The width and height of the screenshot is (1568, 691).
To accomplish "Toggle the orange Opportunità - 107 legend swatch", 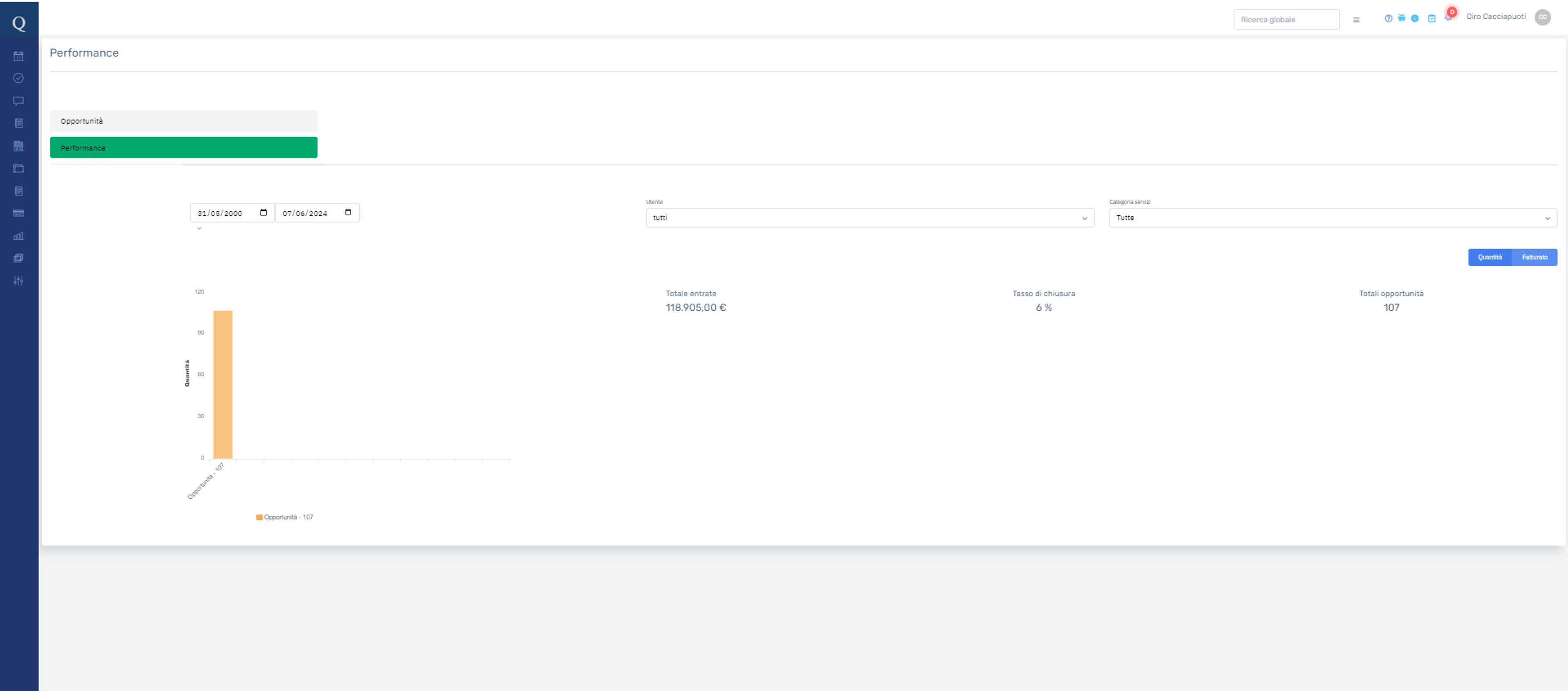I will coord(259,517).
